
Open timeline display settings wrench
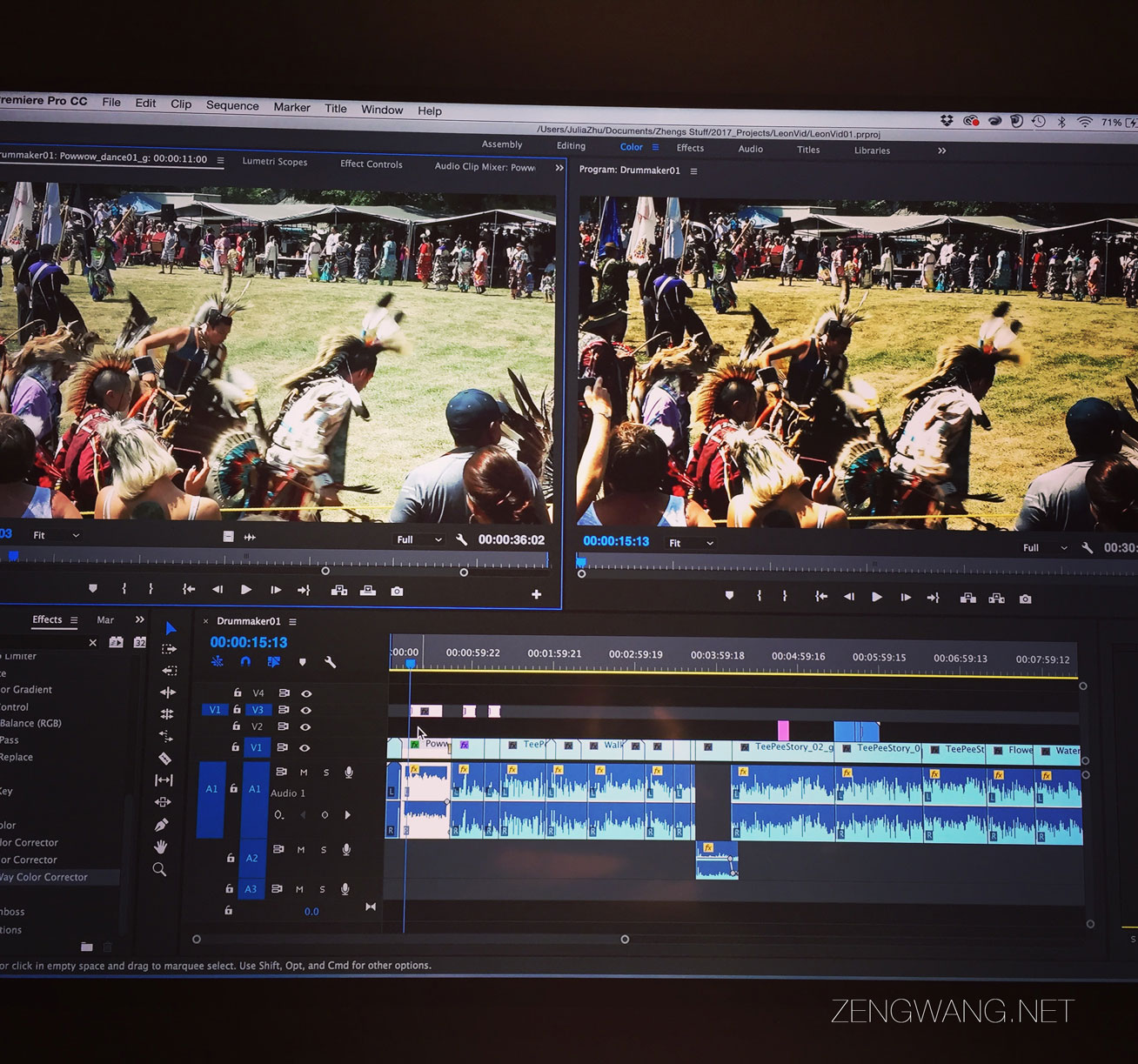point(330,662)
